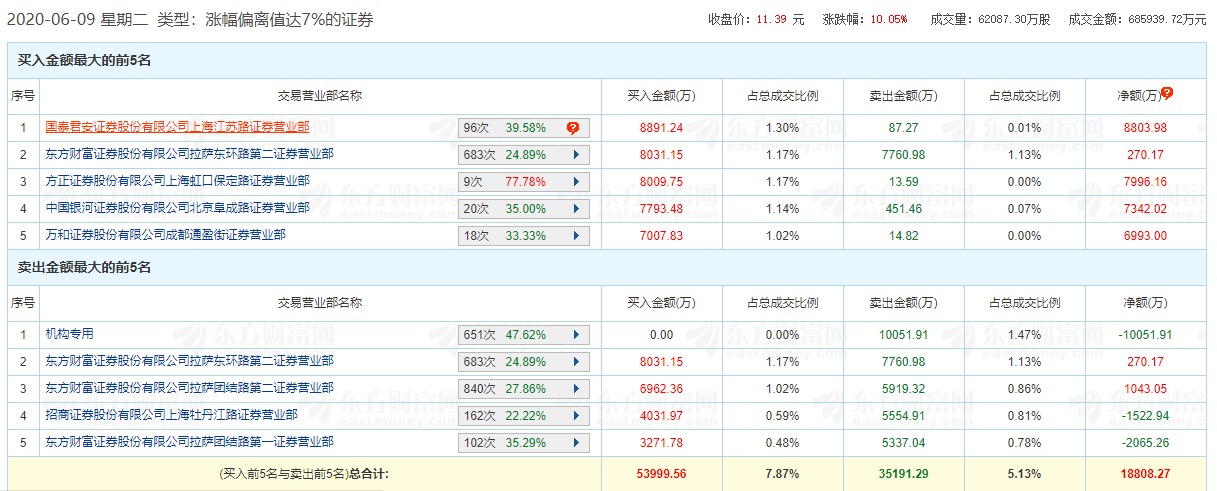Click arrow icon beside 9次 77.78%
Image resolution: width=1217 pixels, height=491 pixels.
click(x=575, y=182)
